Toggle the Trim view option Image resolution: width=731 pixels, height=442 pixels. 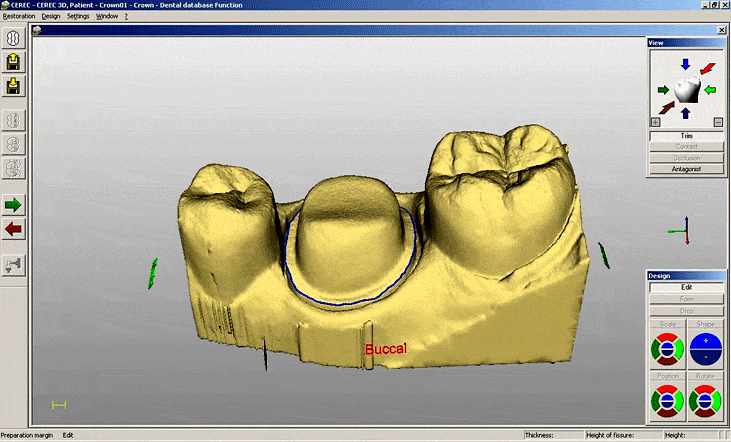click(x=686, y=136)
